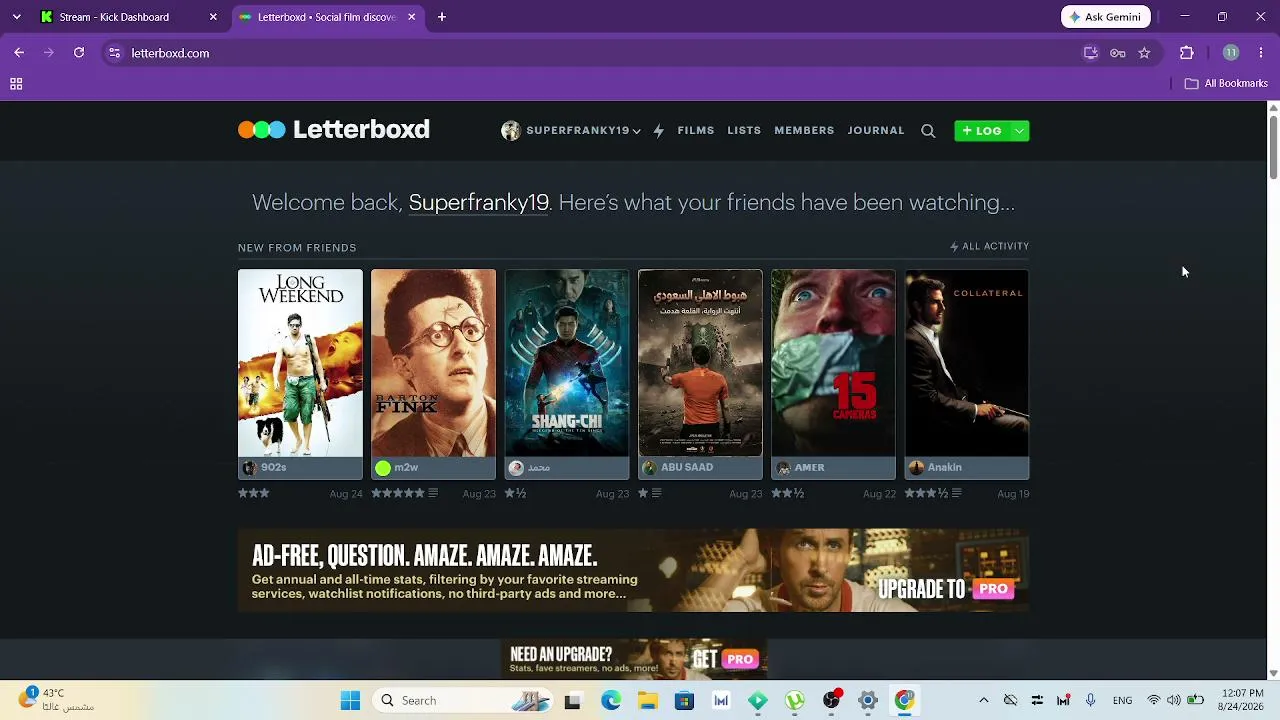1280x720 pixels.
Task: Expand the LOG button dropdown arrow
Action: [1019, 131]
